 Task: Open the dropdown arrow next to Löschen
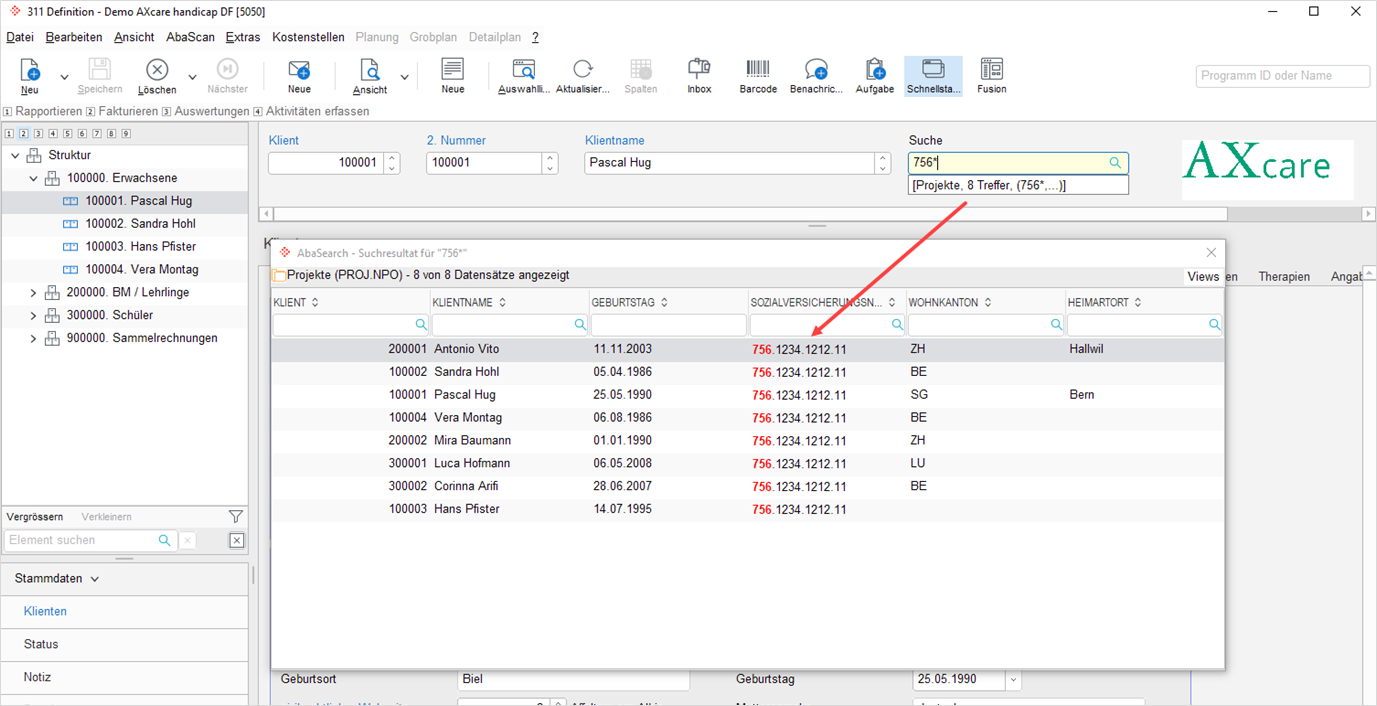[192, 76]
